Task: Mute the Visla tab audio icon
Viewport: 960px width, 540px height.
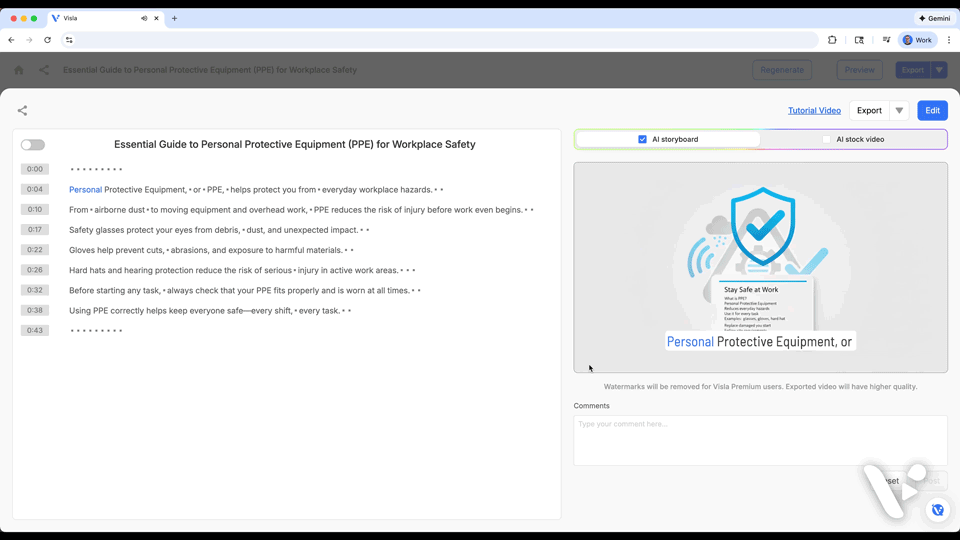Action: [144, 18]
